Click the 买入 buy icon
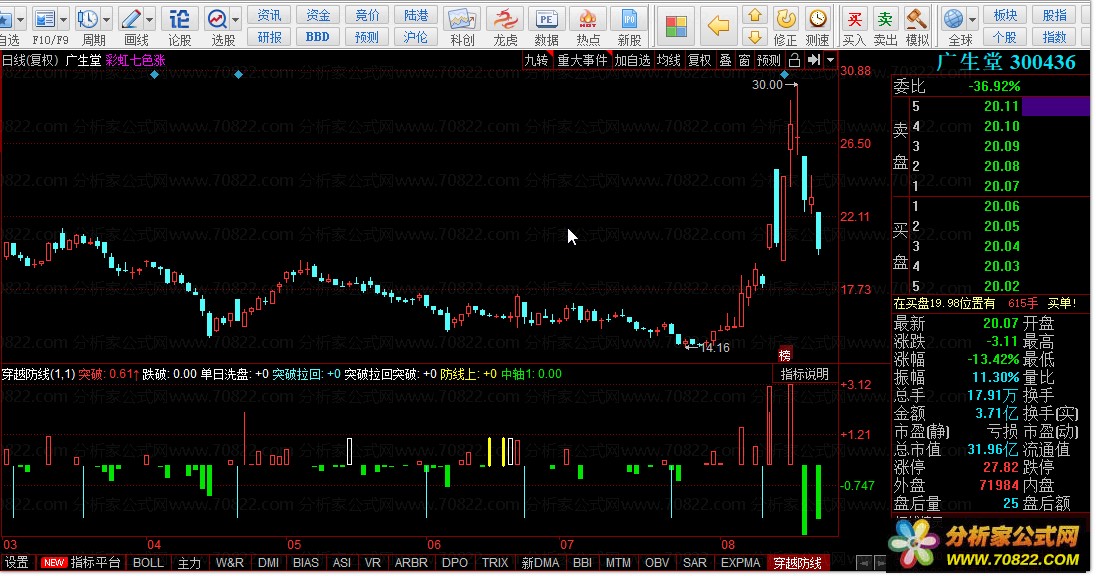This screenshot has width=1096, height=576. (854, 19)
